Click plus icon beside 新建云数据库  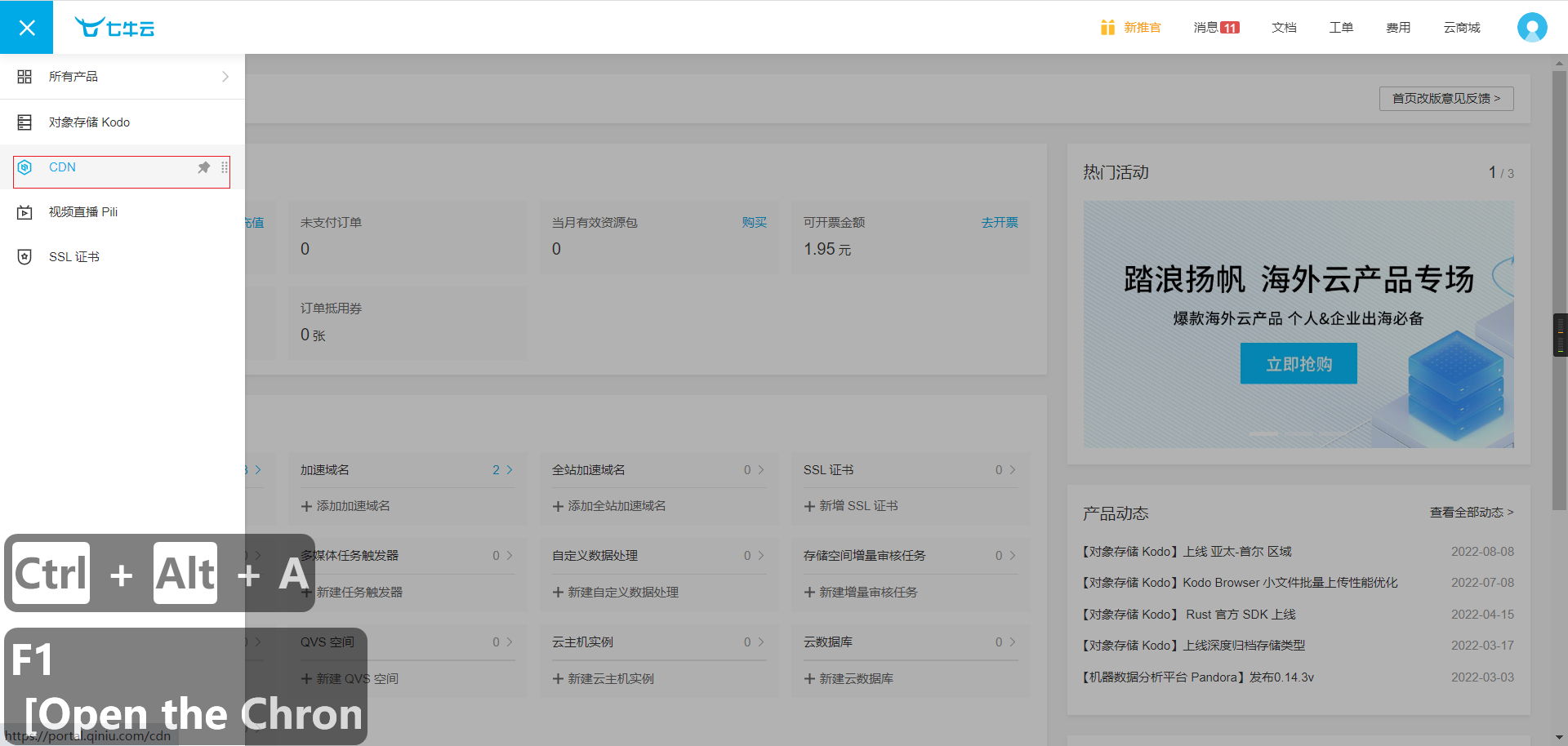810,679
